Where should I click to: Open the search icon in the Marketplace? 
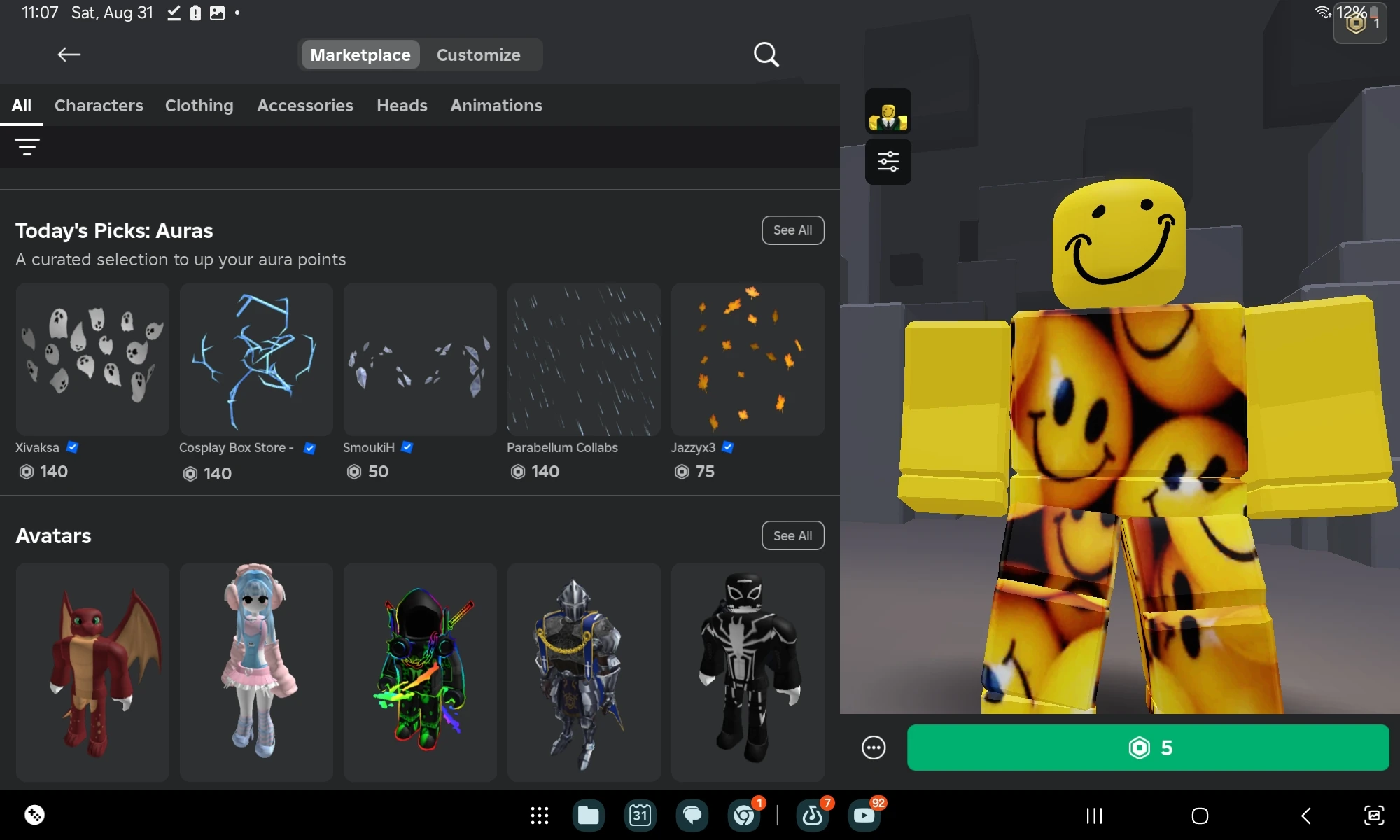(x=766, y=55)
